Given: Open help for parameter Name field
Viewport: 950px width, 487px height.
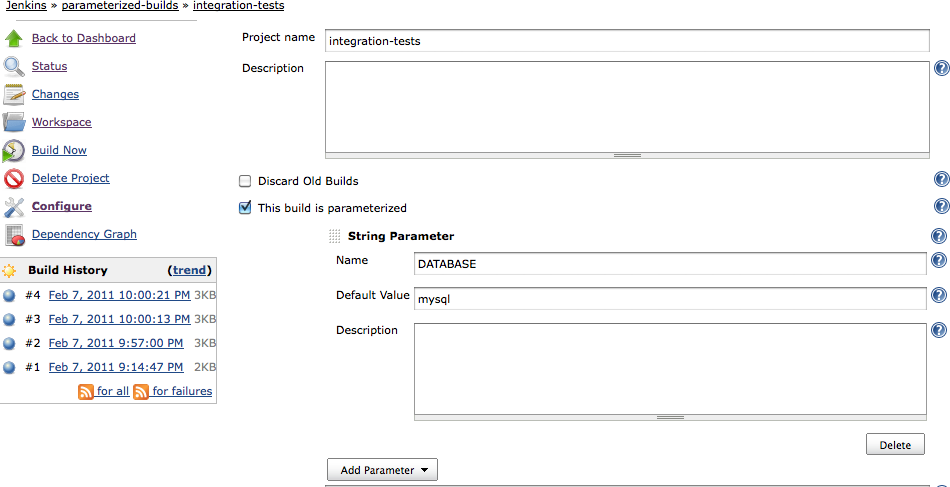Looking at the screenshot, I should [x=938, y=260].
